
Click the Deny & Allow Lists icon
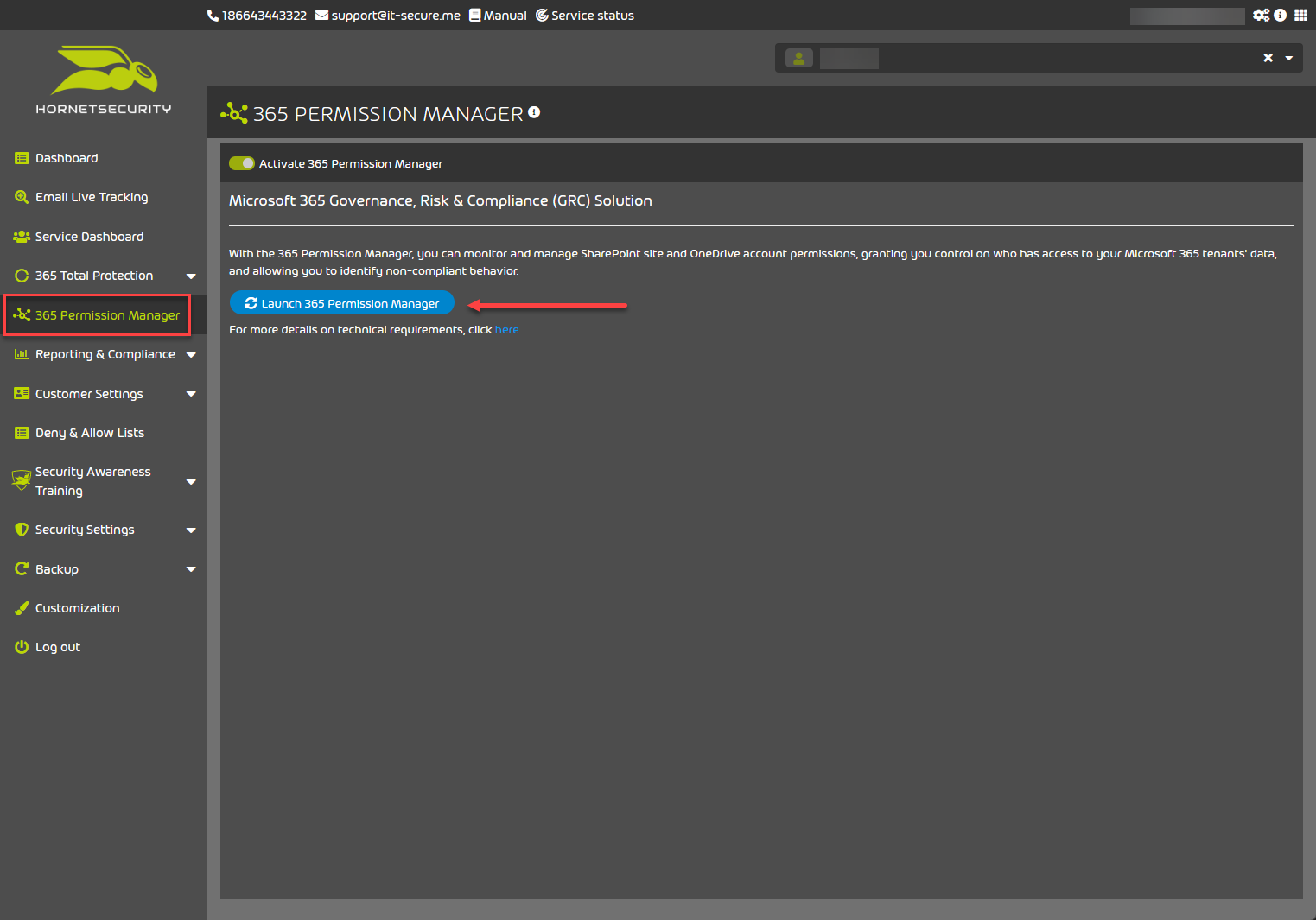pyautogui.click(x=22, y=433)
